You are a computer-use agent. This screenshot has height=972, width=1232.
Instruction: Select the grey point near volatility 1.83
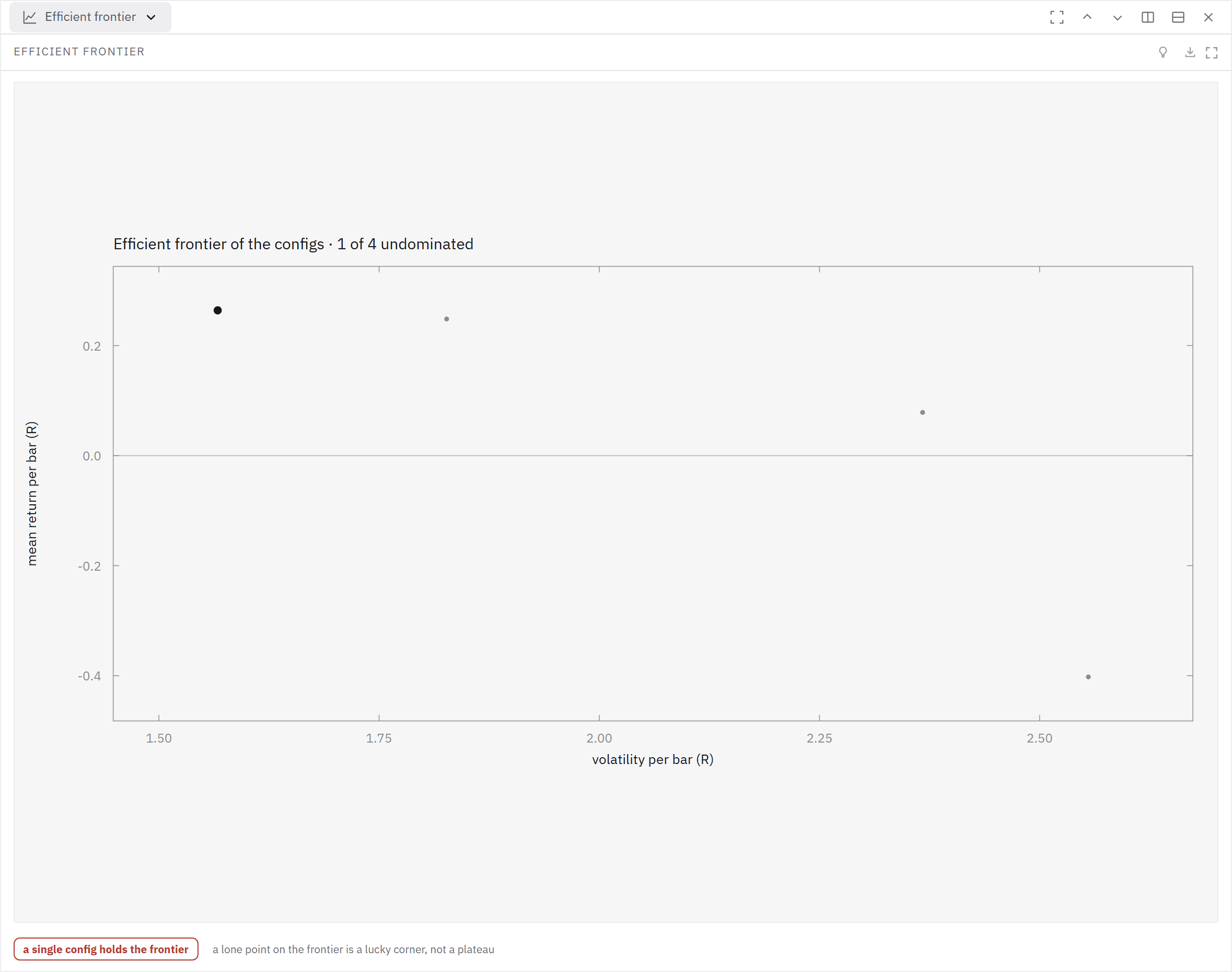(447, 319)
